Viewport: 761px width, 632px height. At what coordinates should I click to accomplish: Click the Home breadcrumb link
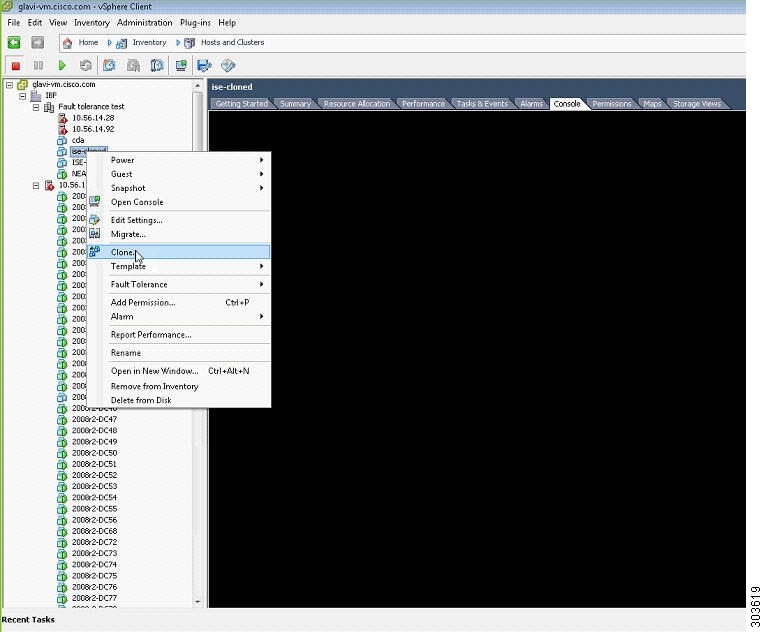(x=88, y=43)
